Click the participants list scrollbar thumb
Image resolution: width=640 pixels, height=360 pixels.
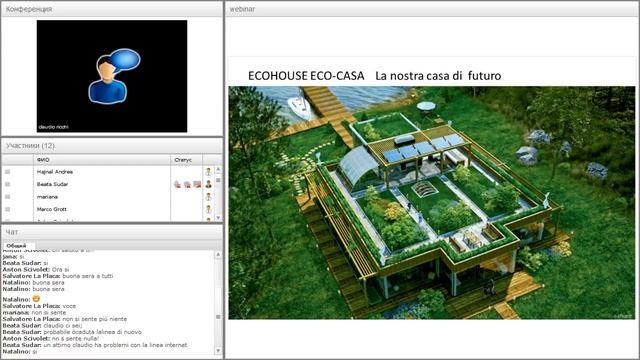tap(218, 180)
